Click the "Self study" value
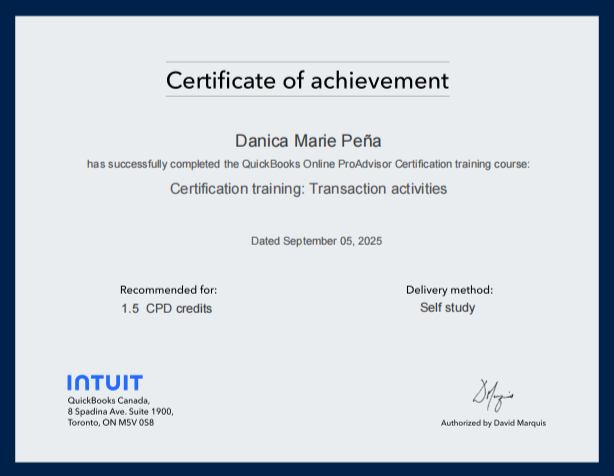Screen dimensions: 614x476 [x=448, y=308]
